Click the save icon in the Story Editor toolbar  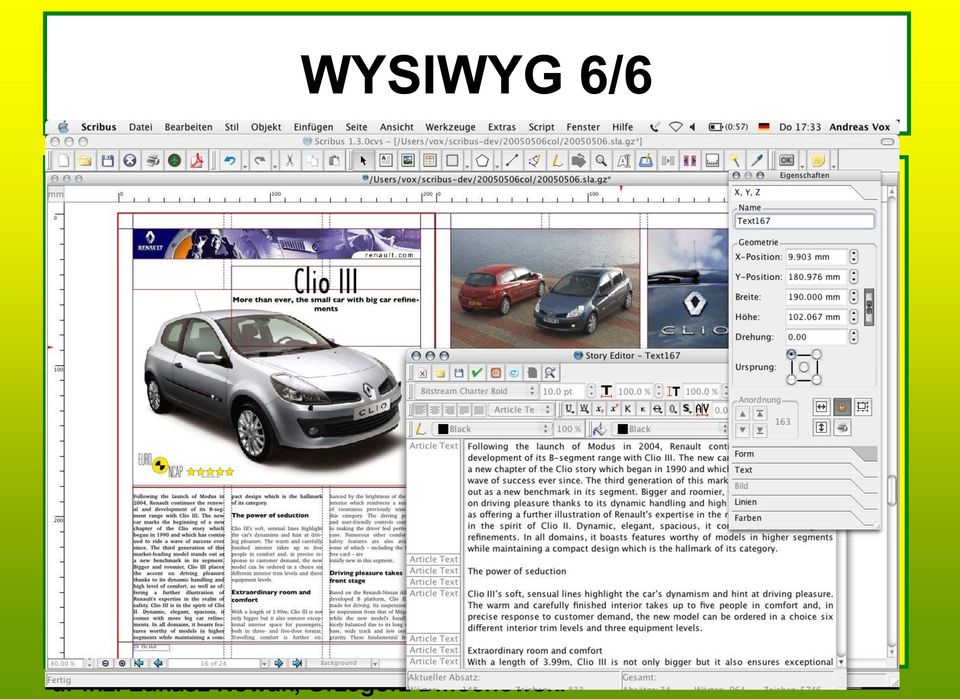pyautogui.click(x=459, y=372)
